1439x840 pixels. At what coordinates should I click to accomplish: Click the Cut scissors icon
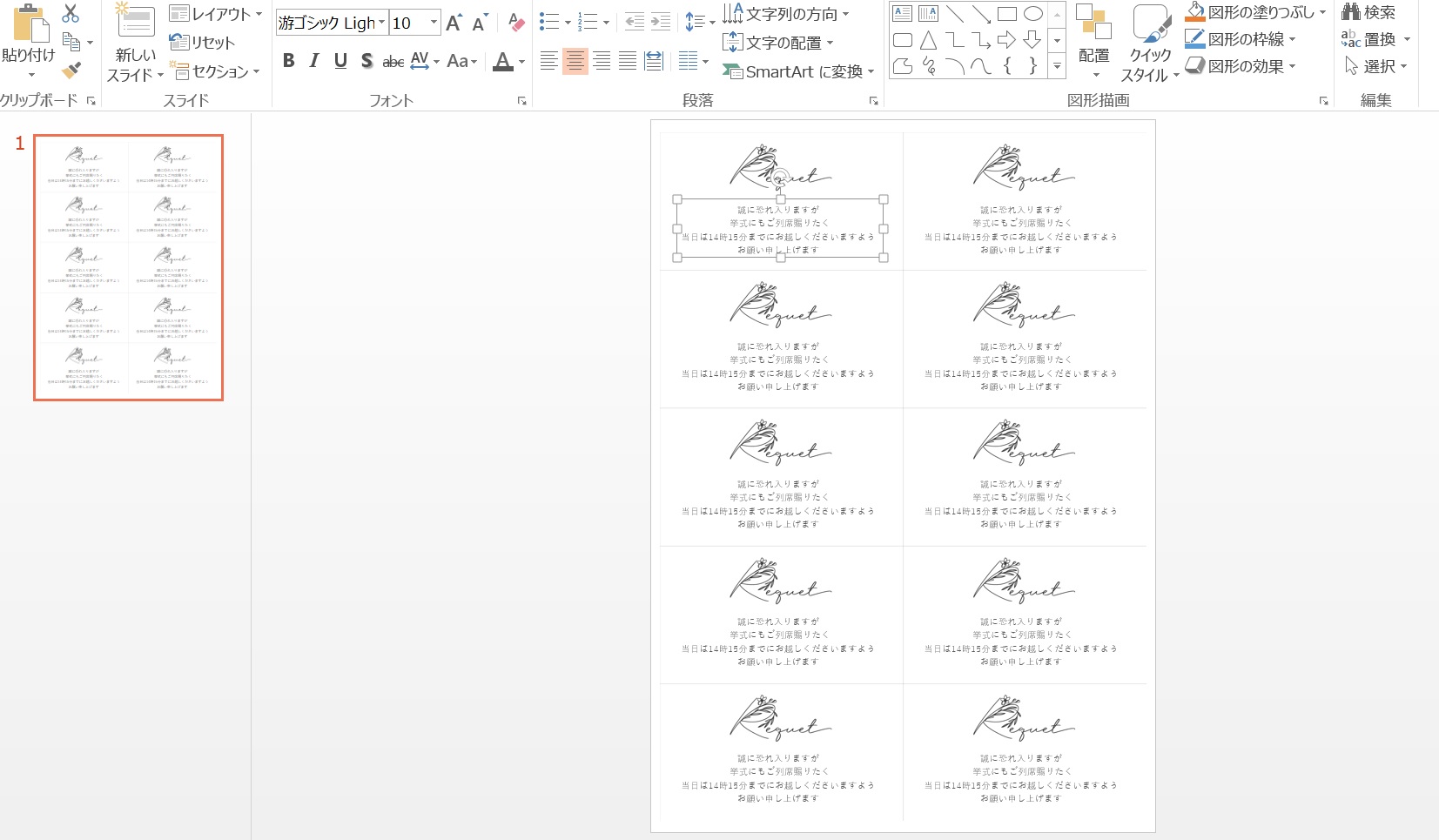point(71,13)
